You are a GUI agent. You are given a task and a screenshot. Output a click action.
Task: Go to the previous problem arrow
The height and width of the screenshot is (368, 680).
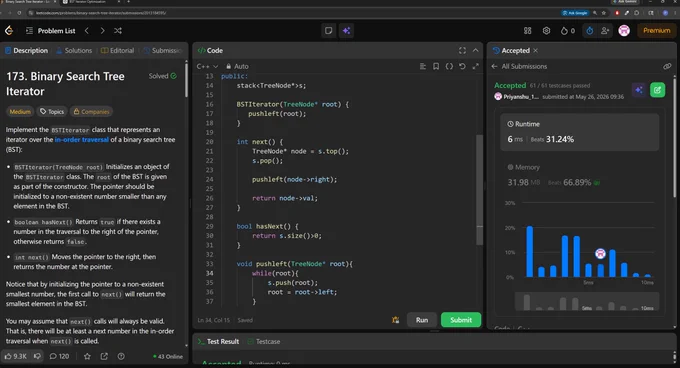point(87,31)
